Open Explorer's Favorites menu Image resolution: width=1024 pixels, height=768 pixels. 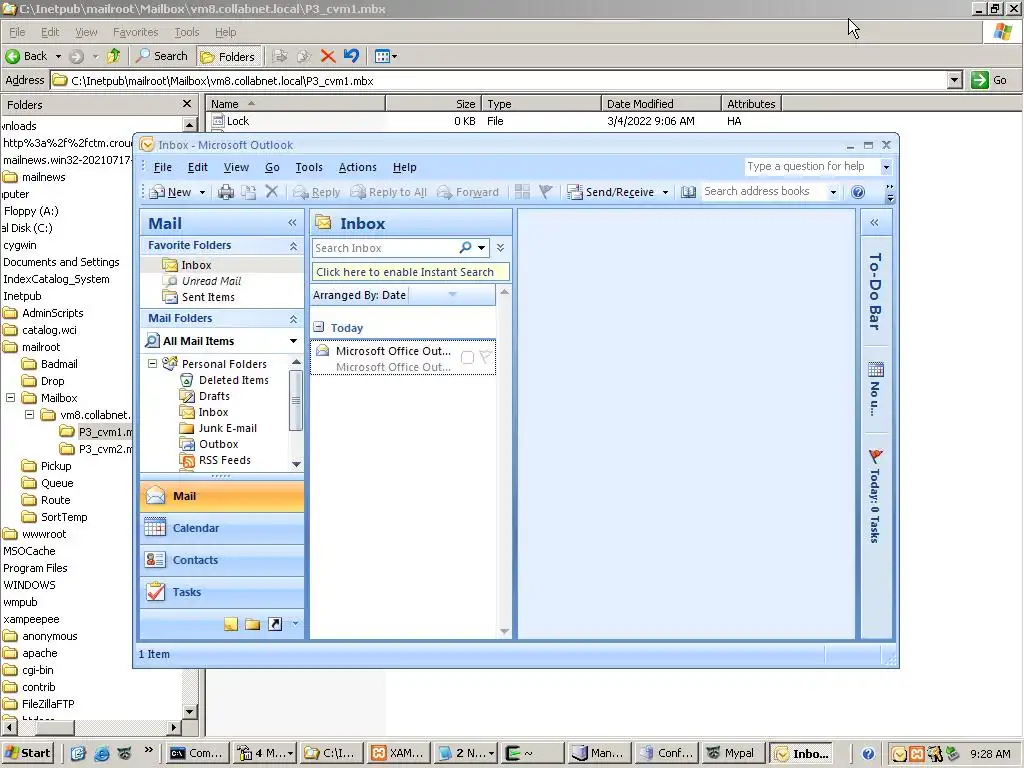pyautogui.click(x=135, y=32)
